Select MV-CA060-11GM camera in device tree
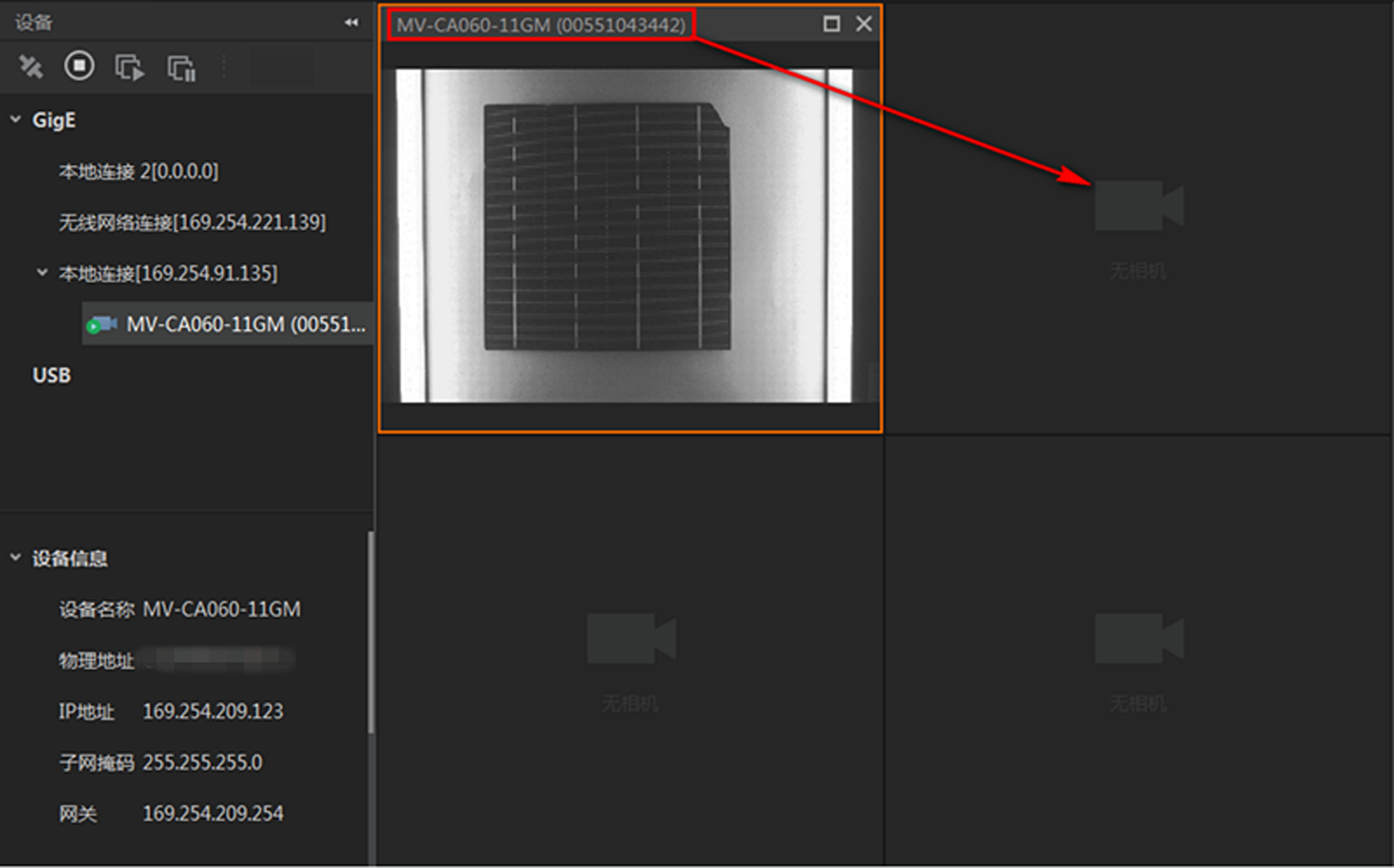This screenshot has height=868, width=1394. click(x=245, y=324)
